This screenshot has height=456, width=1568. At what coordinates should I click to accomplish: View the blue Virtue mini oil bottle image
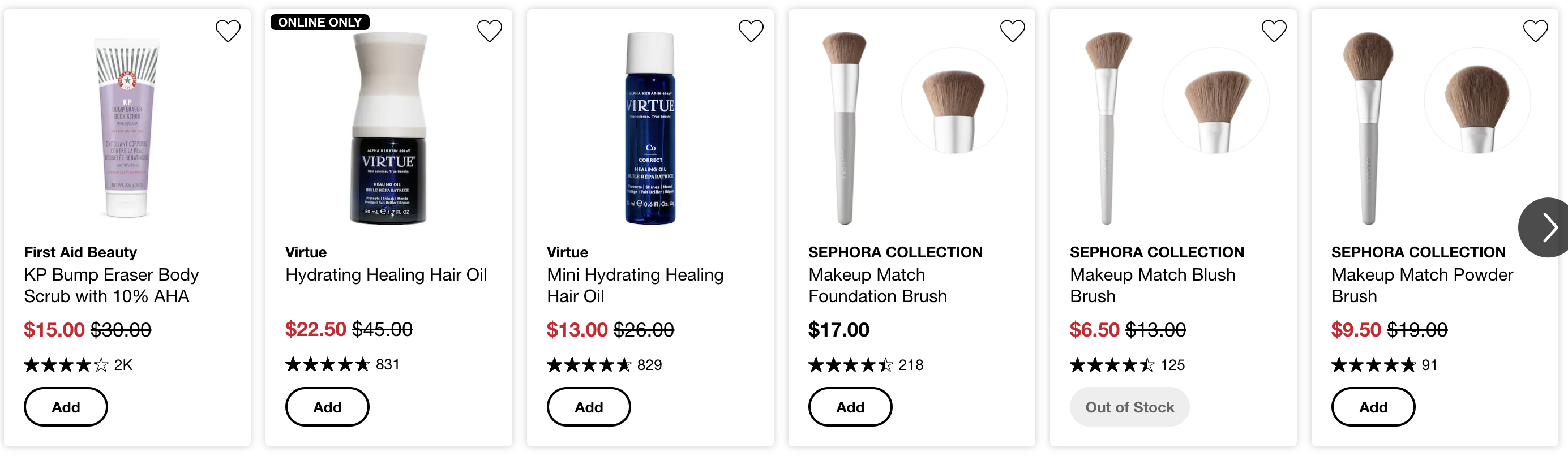pos(650,128)
